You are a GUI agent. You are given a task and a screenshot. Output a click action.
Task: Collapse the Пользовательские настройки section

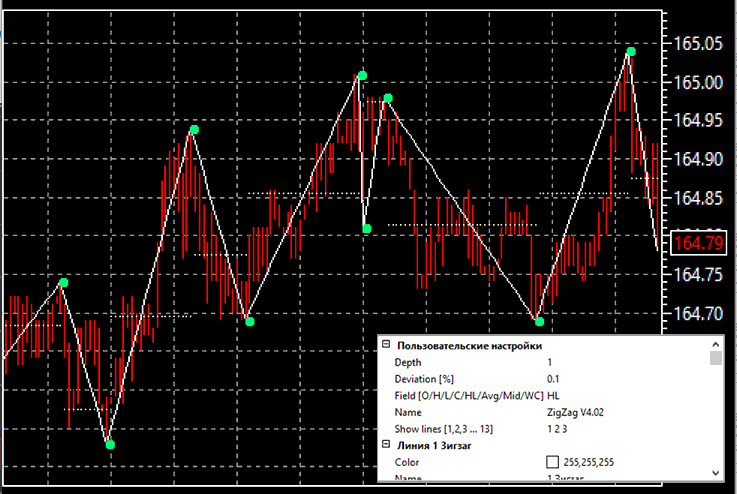386,345
